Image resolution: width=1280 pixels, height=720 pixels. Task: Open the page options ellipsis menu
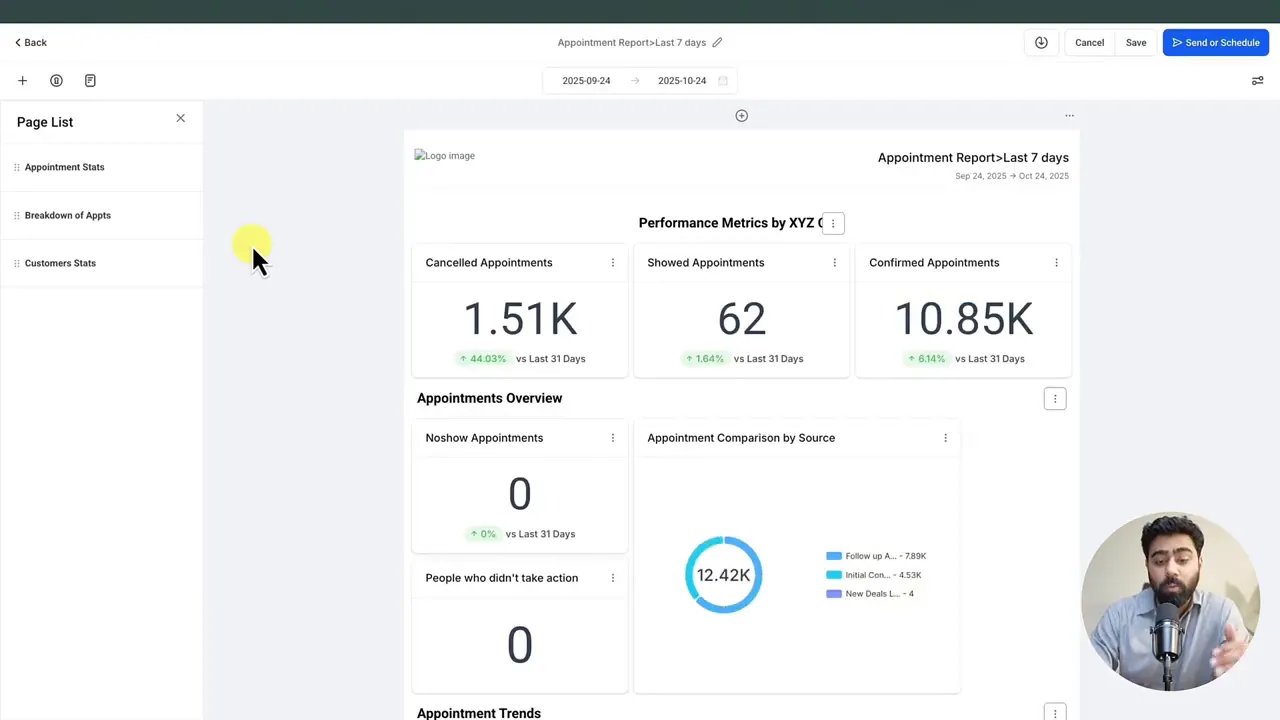1069,116
